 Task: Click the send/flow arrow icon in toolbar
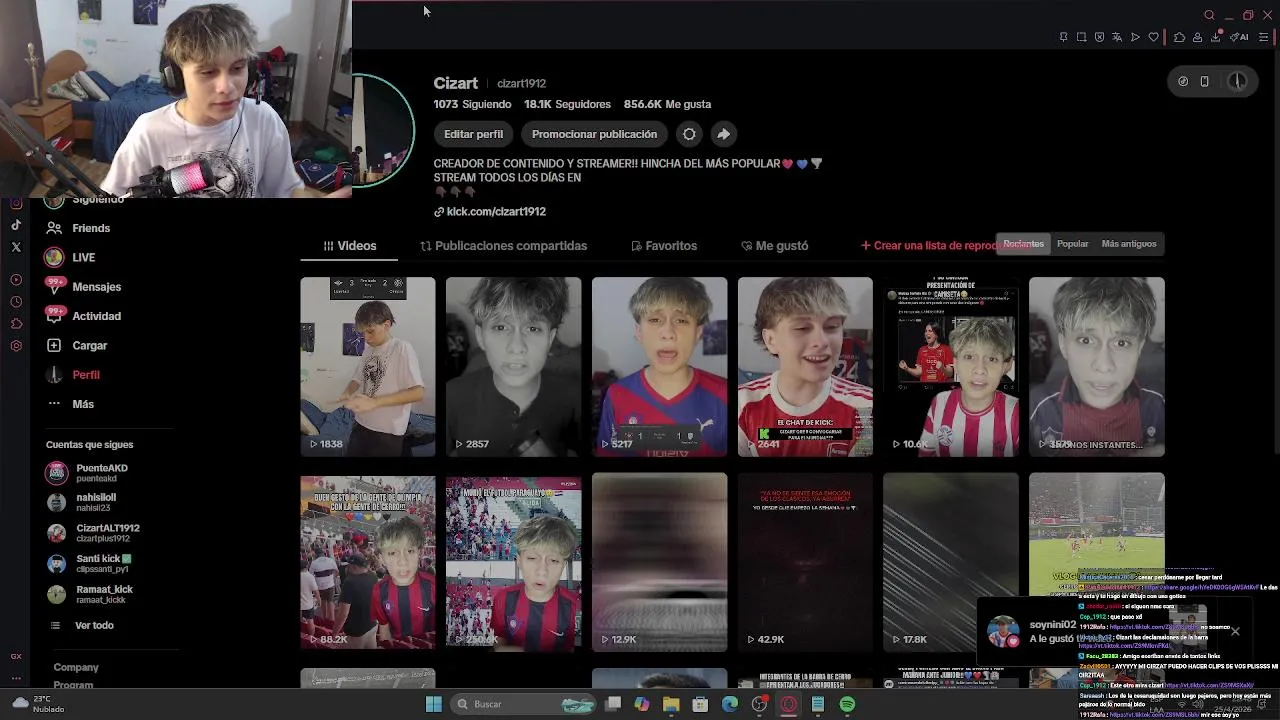point(1135,37)
